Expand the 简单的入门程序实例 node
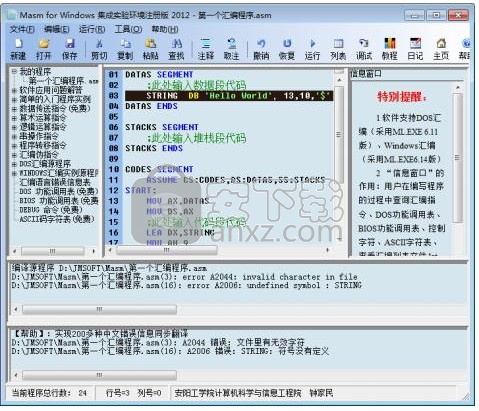The image size is (479, 411). pos(14,99)
